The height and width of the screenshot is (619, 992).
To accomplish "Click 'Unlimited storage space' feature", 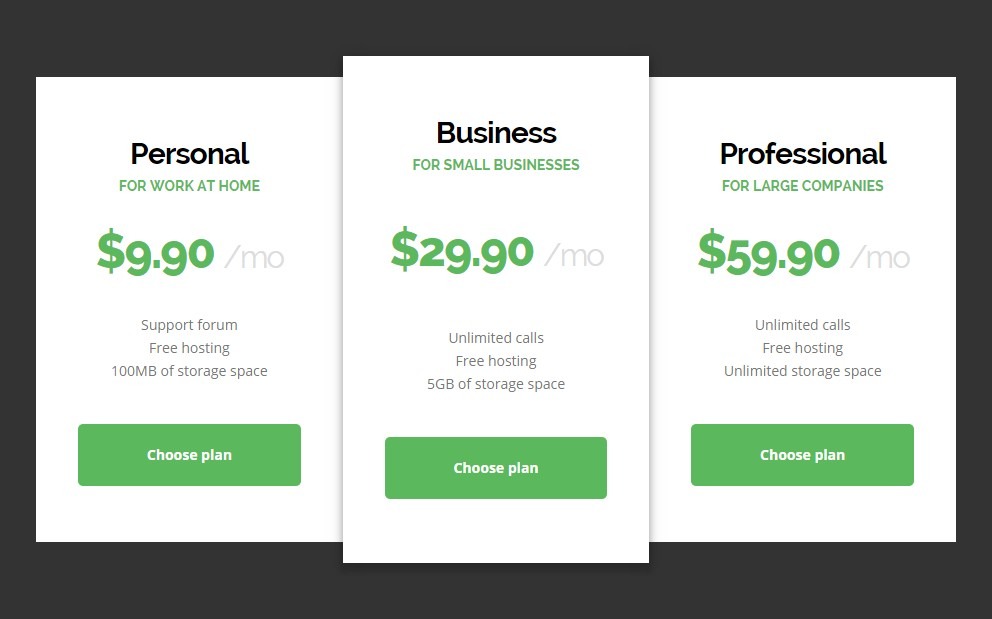I will pyautogui.click(x=802, y=371).
